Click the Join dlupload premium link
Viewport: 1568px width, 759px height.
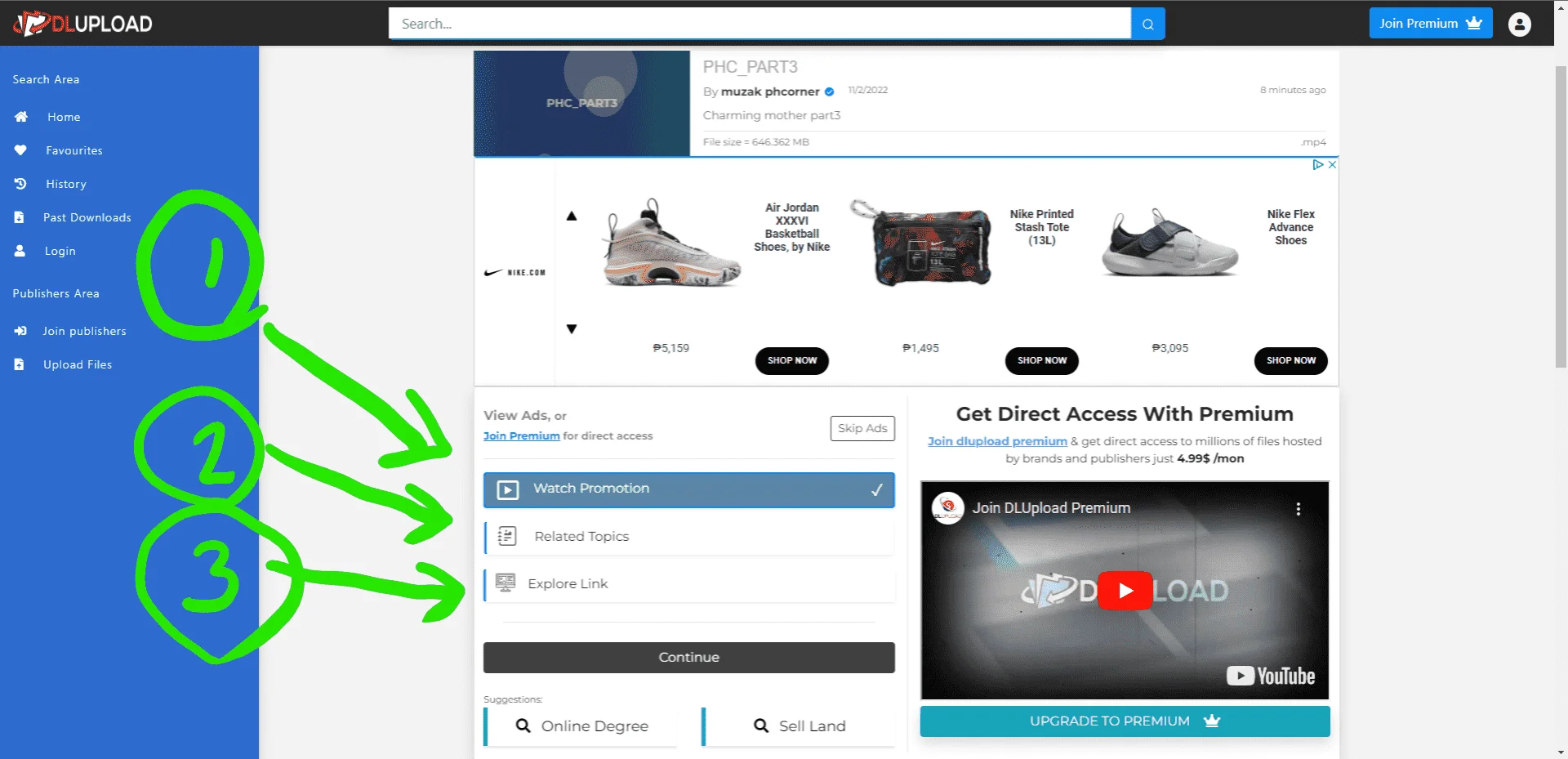997,441
